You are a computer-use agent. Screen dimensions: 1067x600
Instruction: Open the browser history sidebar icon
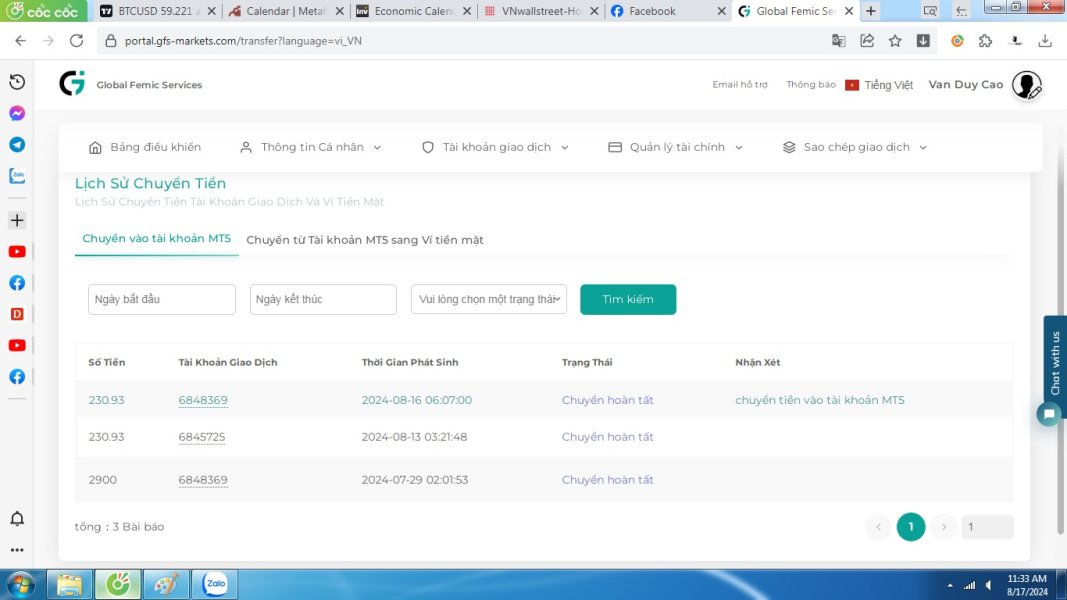pos(17,82)
